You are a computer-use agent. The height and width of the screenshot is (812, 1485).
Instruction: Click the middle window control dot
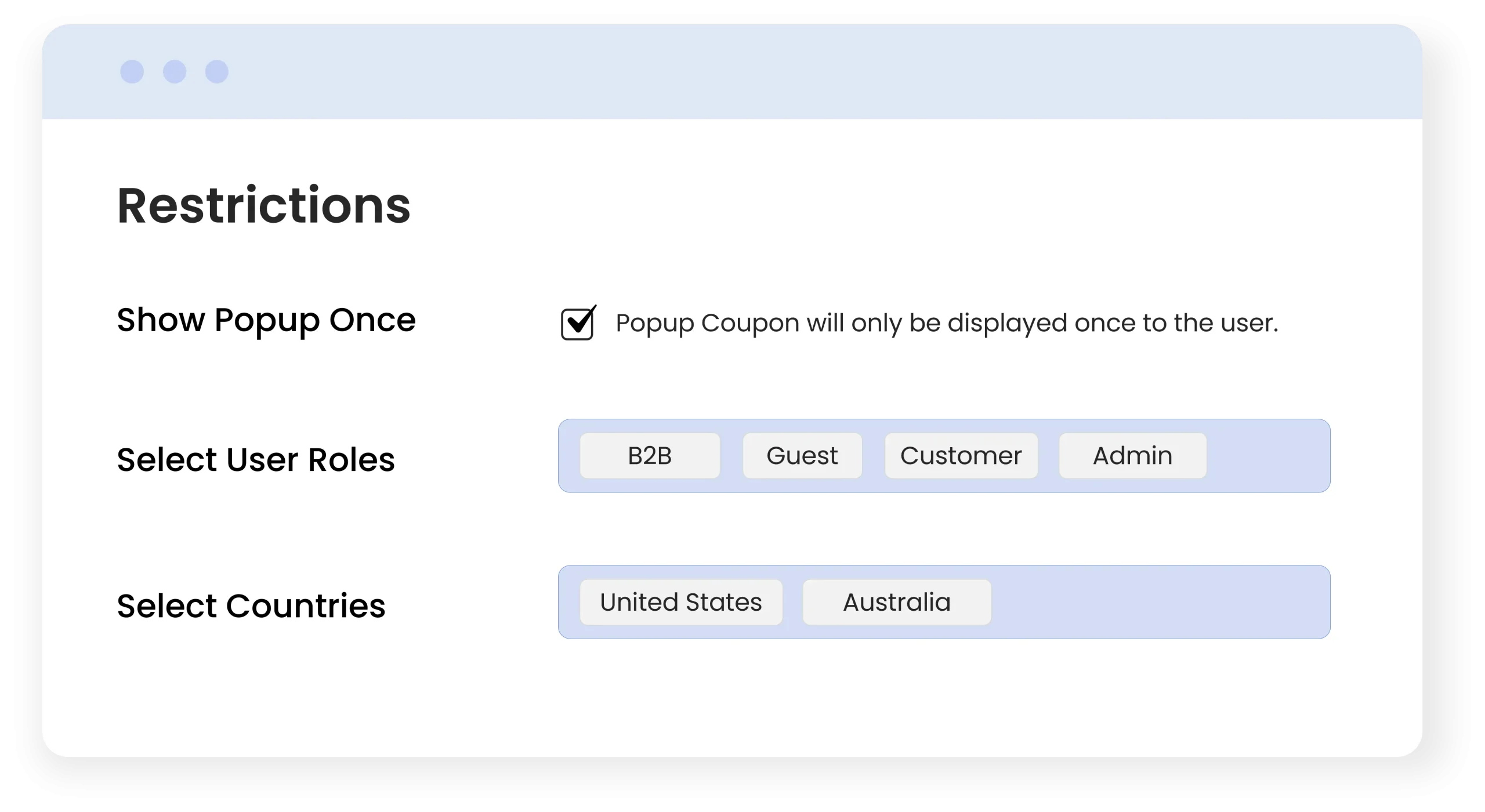click(175, 72)
